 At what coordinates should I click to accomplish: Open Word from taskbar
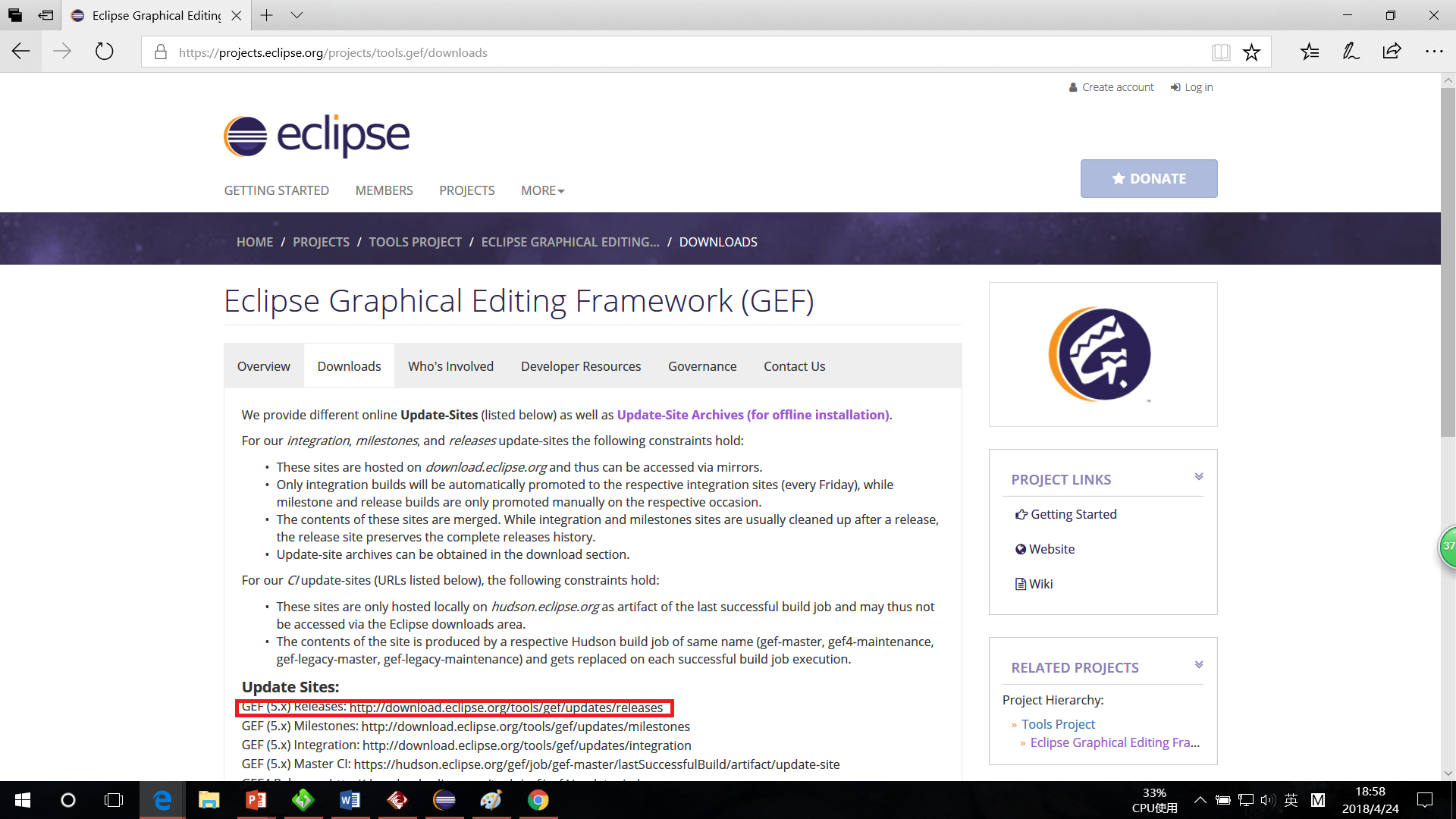point(350,800)
